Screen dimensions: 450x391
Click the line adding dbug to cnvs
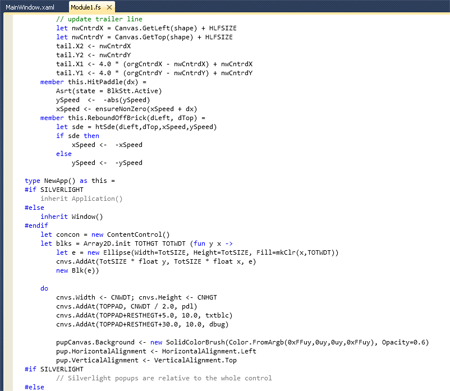click(142, 325)
